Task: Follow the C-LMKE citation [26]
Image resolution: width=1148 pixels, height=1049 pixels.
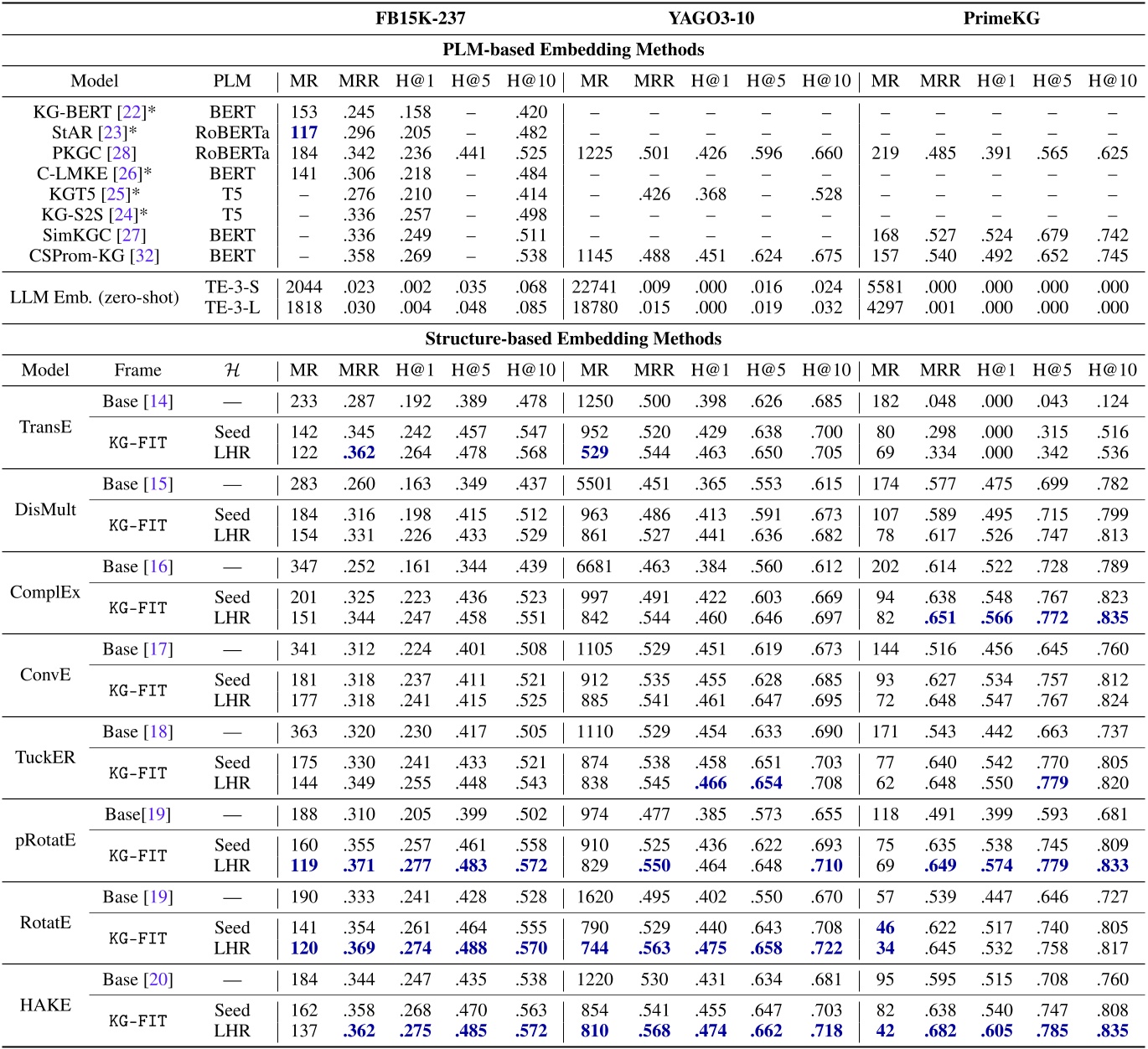Action: coord(127,173)
